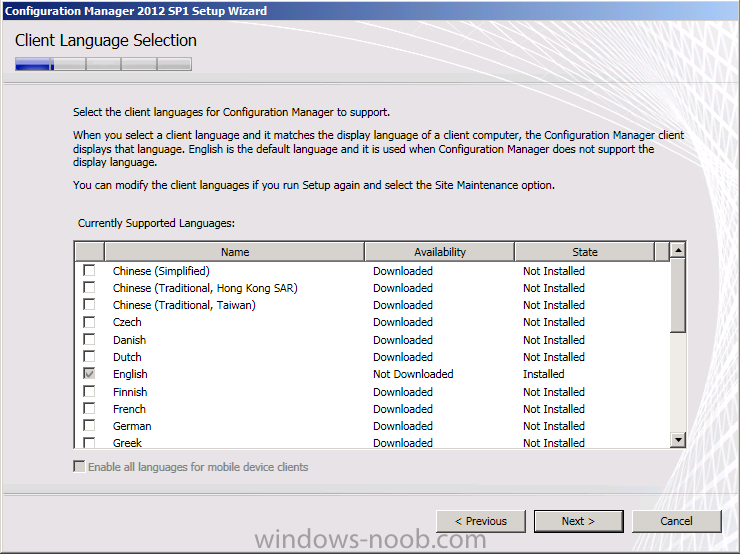This screenshot has height=554, width=740.
Task: Click Not Installed state for Greek
Action: click(554, 443)
